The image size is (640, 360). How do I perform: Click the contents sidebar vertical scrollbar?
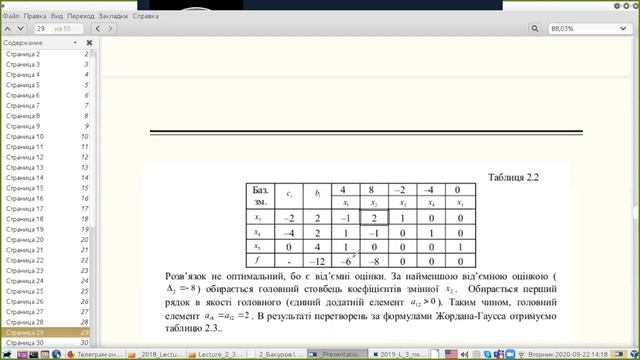click(93, 198)
